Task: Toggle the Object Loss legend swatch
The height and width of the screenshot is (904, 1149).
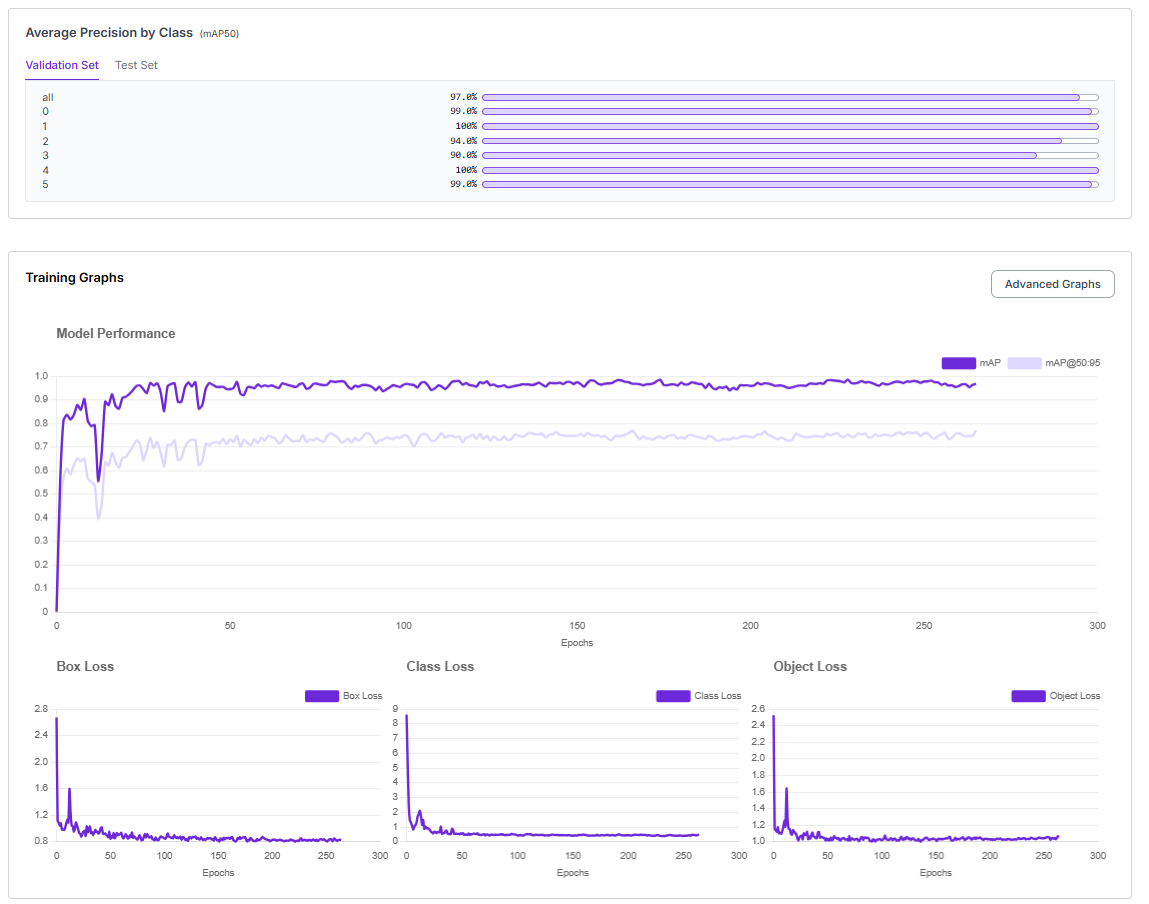Action: 1028,696
